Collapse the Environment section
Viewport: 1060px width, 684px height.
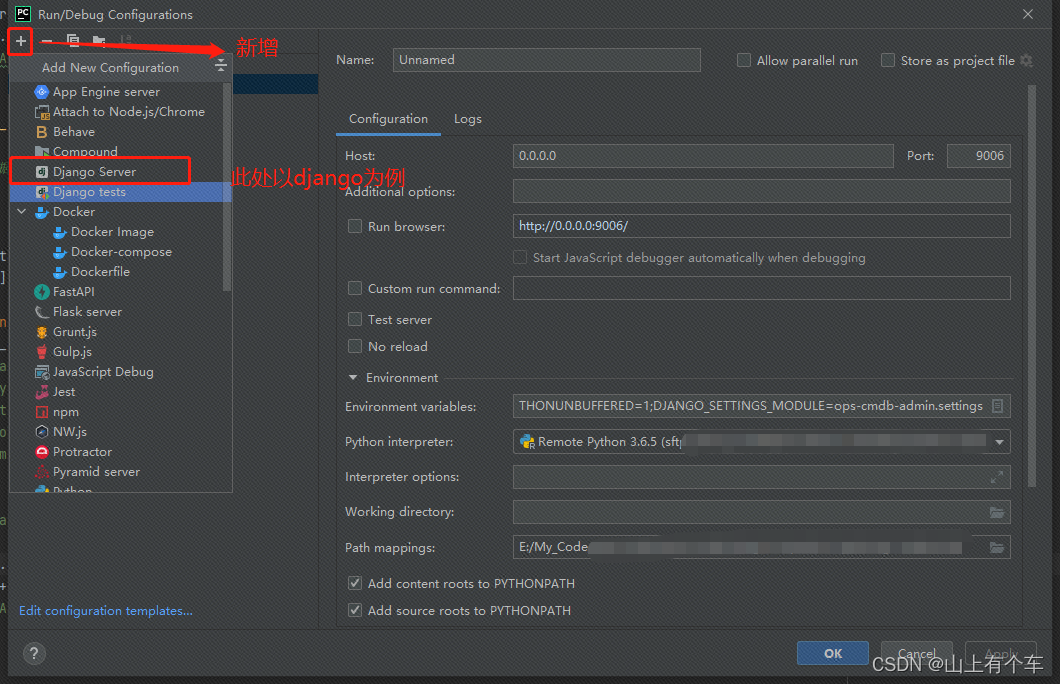point(353,378)
